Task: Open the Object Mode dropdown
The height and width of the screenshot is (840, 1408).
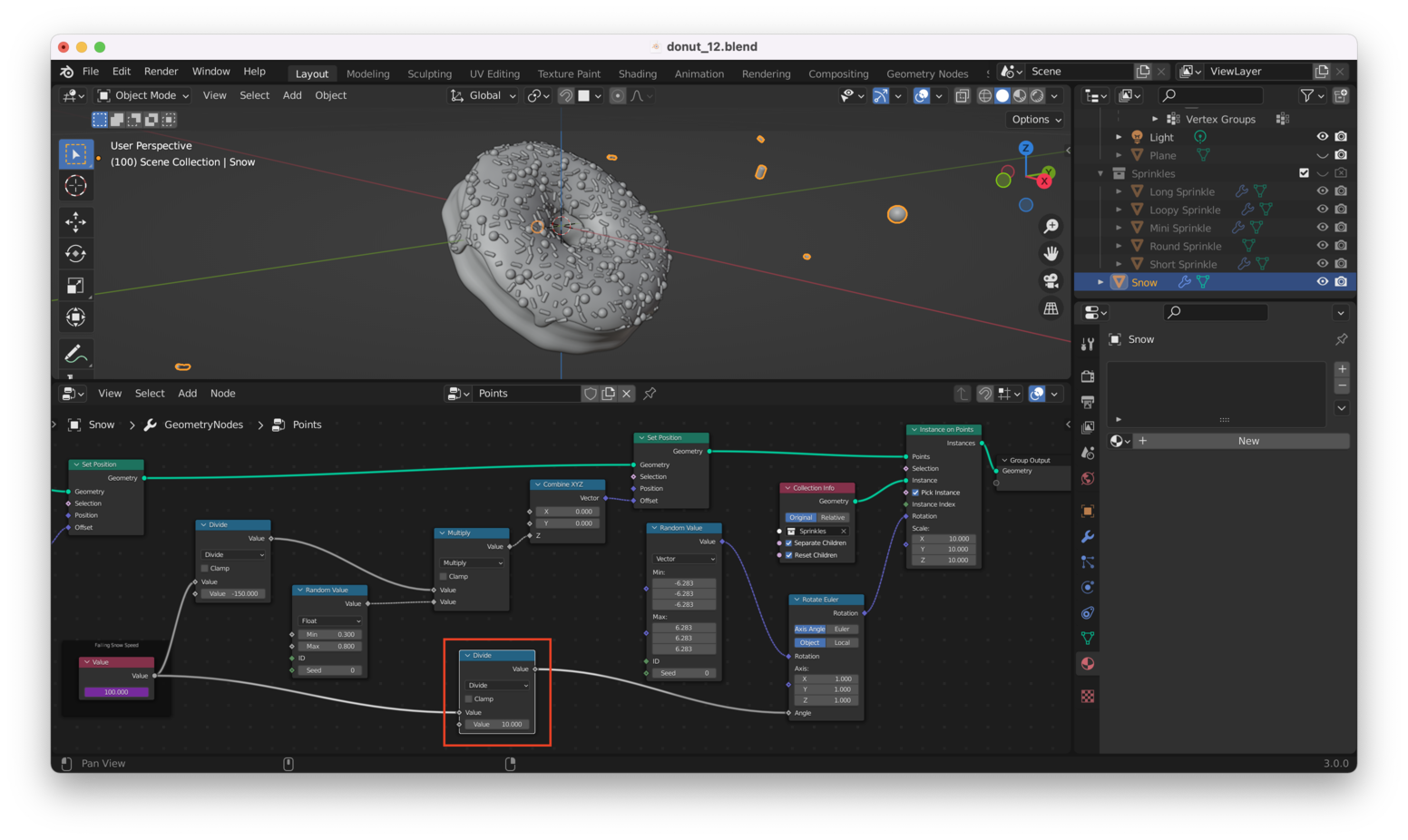Action: click(x=143, y=95)
